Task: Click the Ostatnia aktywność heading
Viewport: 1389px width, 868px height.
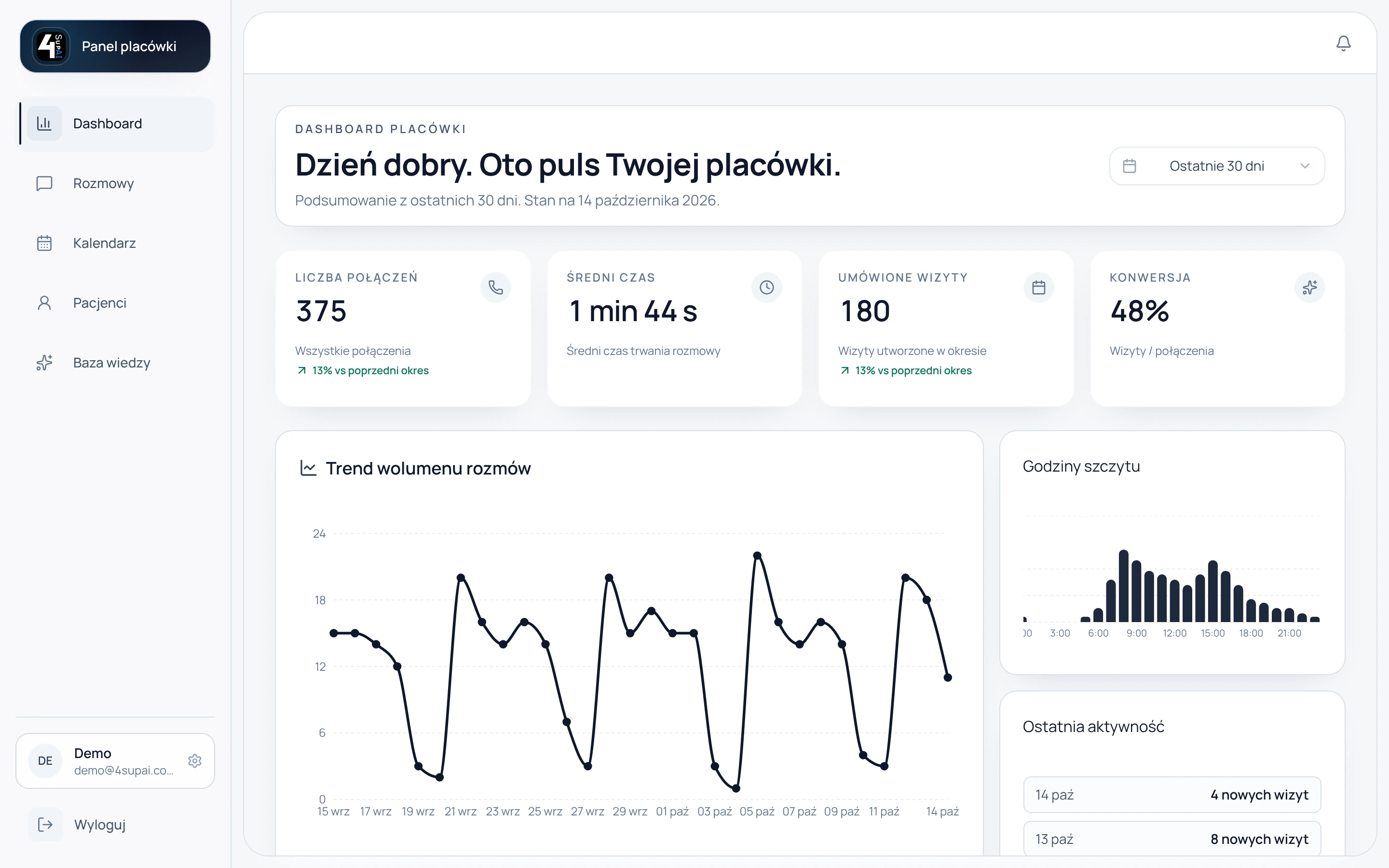Action: click(x=1093, y=726)
